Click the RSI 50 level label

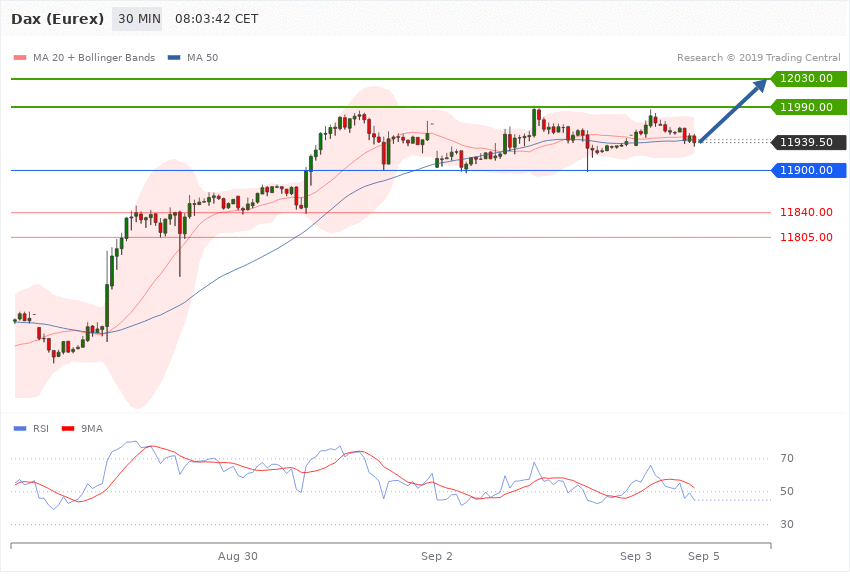787,491
